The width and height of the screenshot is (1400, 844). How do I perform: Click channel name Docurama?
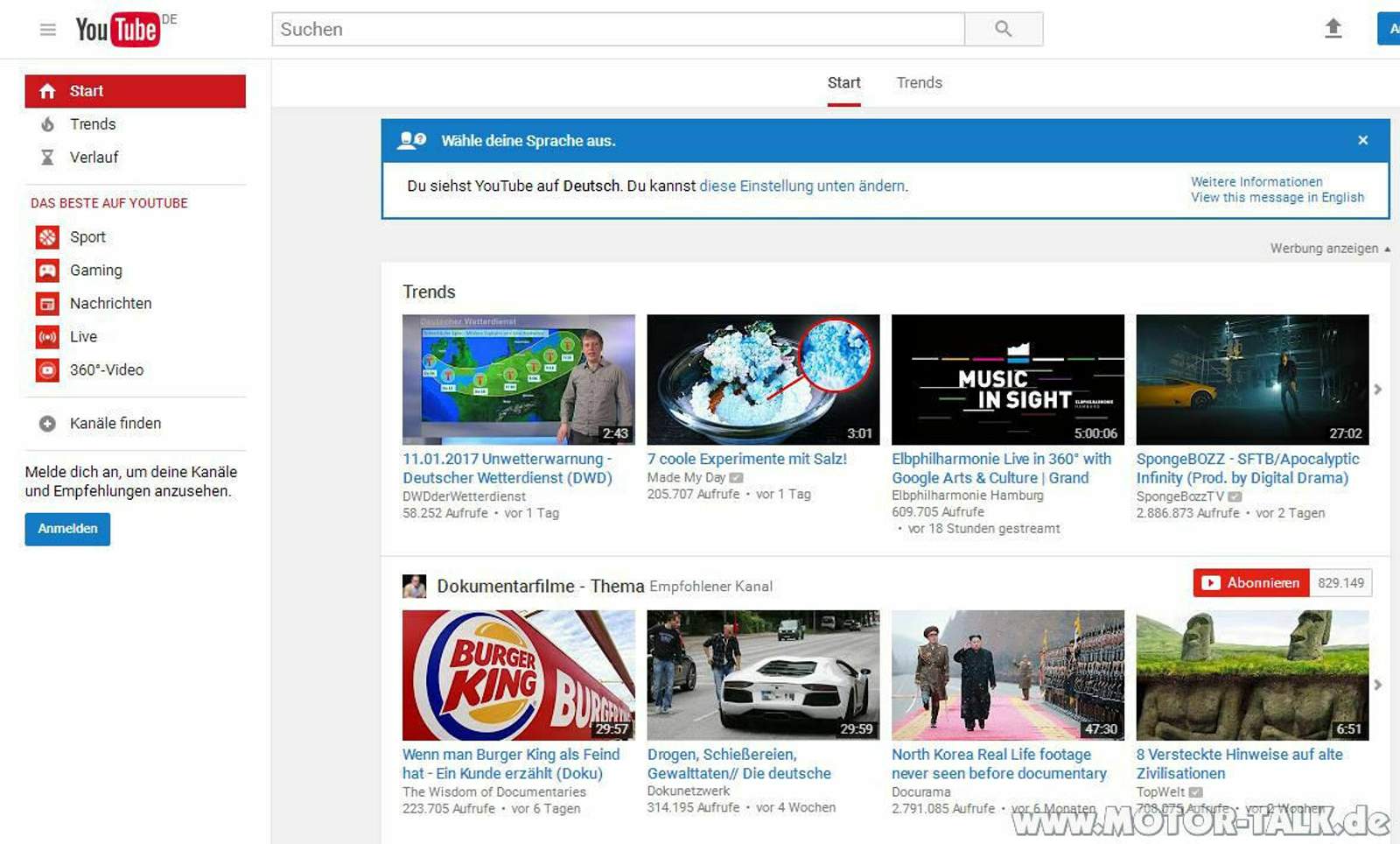coord(921,792)
